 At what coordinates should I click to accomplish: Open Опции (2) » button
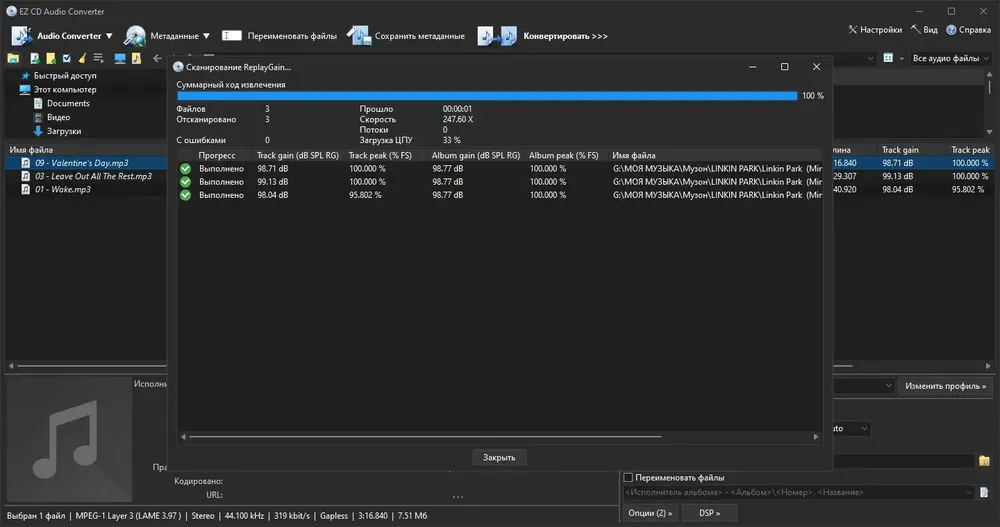649,513
